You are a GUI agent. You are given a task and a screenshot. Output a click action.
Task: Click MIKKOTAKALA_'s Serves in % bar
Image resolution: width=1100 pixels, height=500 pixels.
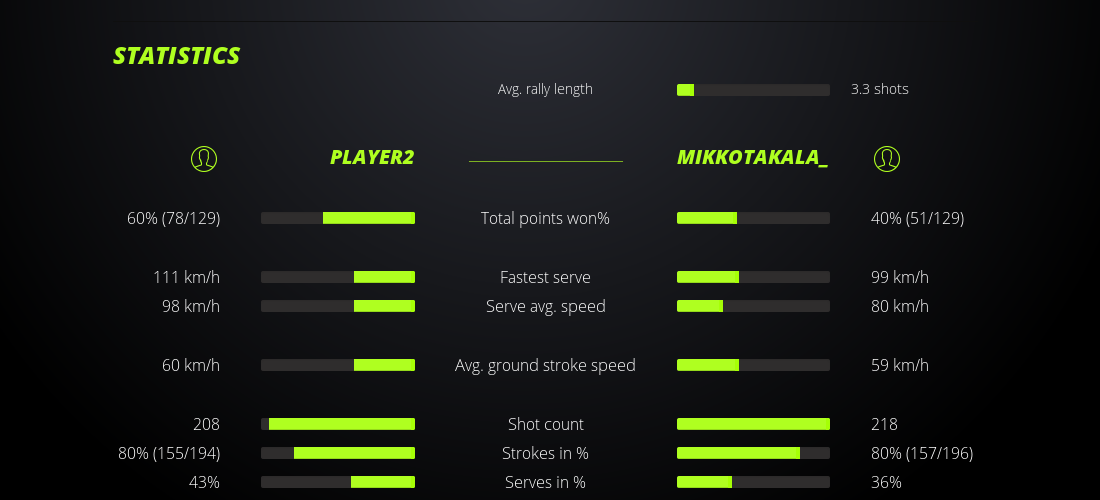(x=753, y=482)
